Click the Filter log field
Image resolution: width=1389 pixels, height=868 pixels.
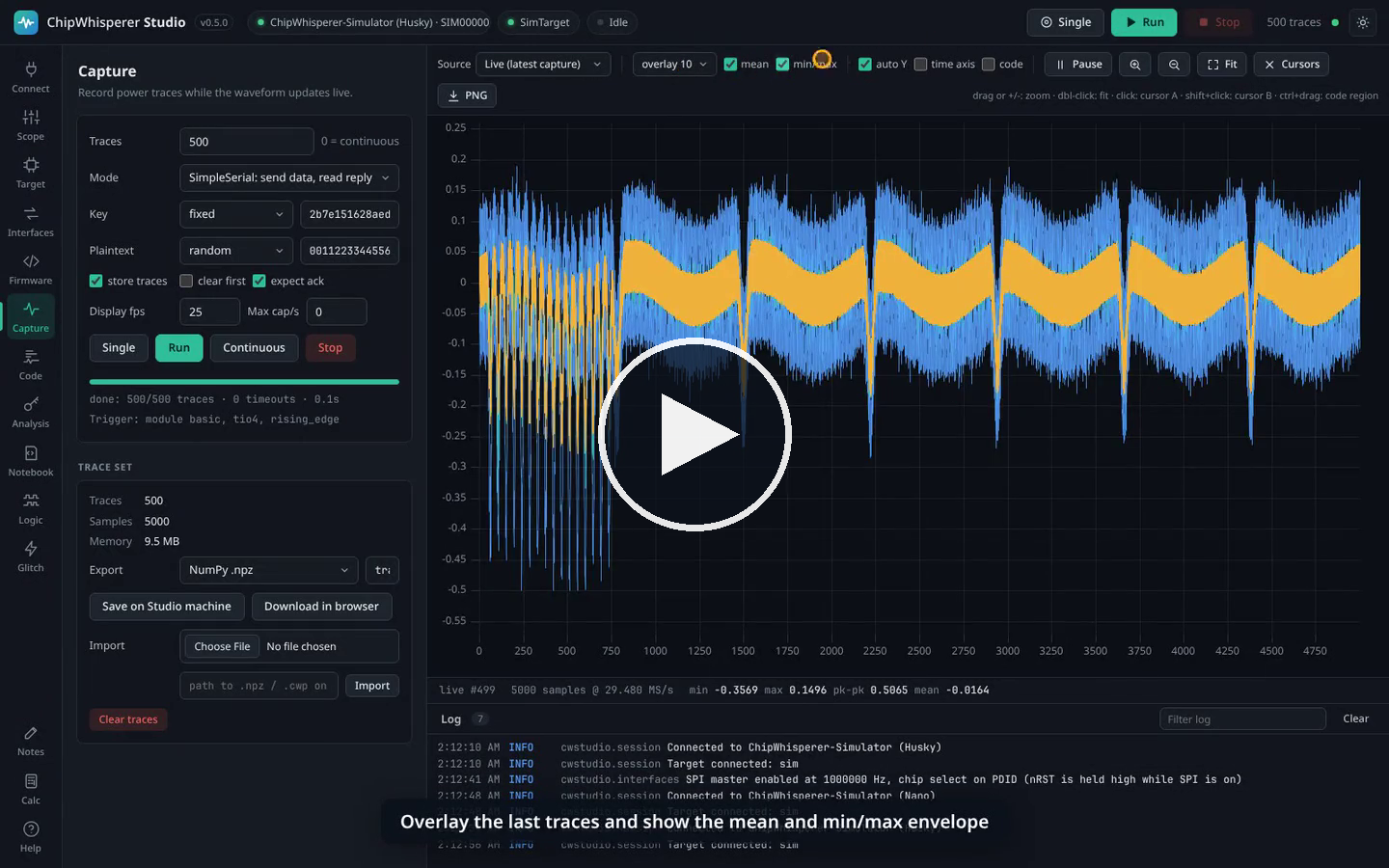(x=1243, y=719)
